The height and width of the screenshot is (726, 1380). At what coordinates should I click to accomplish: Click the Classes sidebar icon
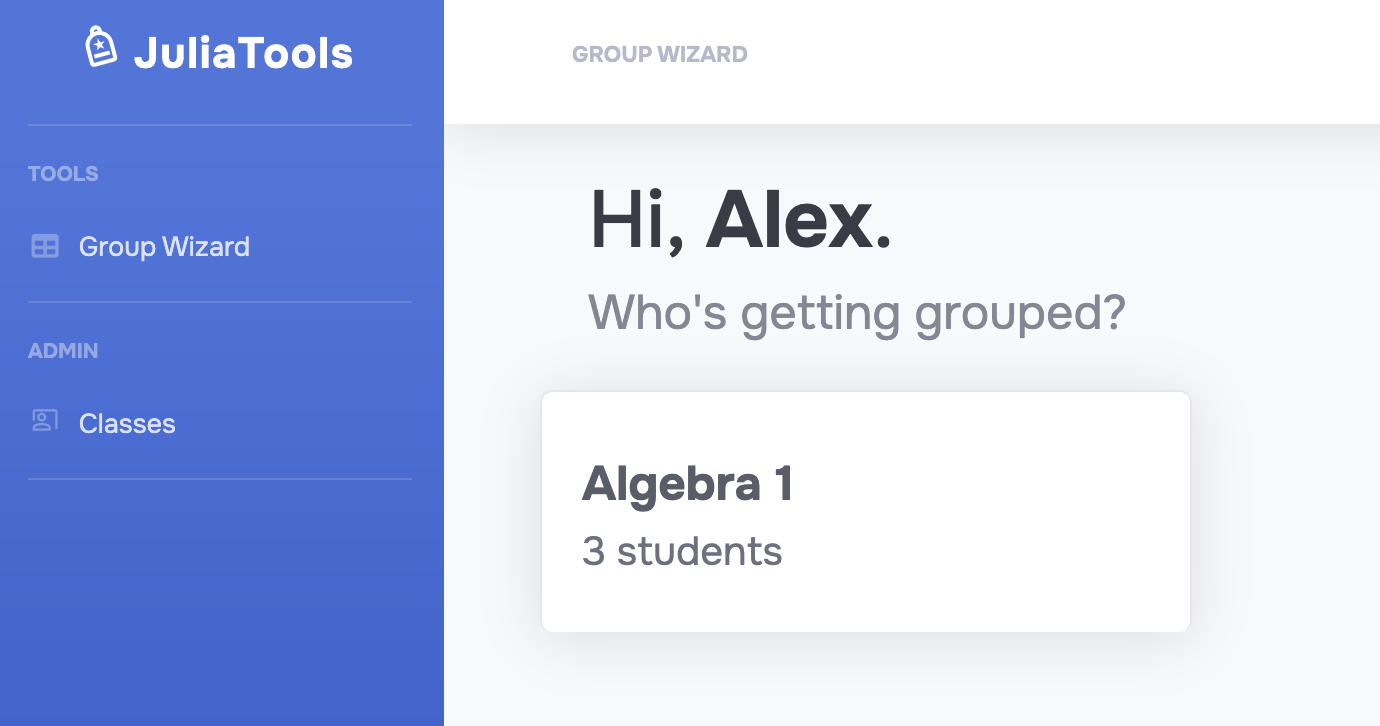45,421
